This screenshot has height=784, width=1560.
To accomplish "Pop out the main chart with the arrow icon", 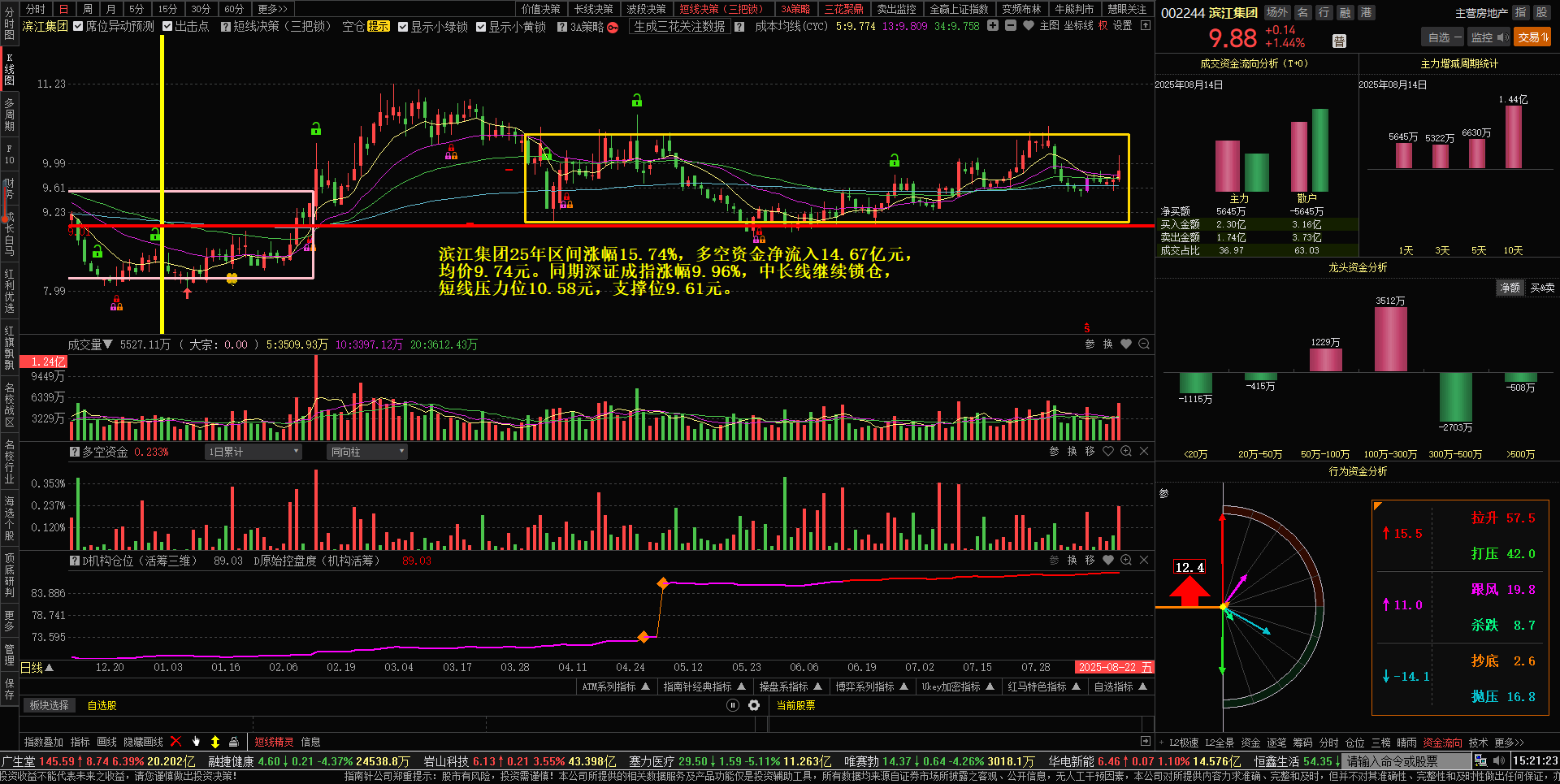I will pos(1146,26).
